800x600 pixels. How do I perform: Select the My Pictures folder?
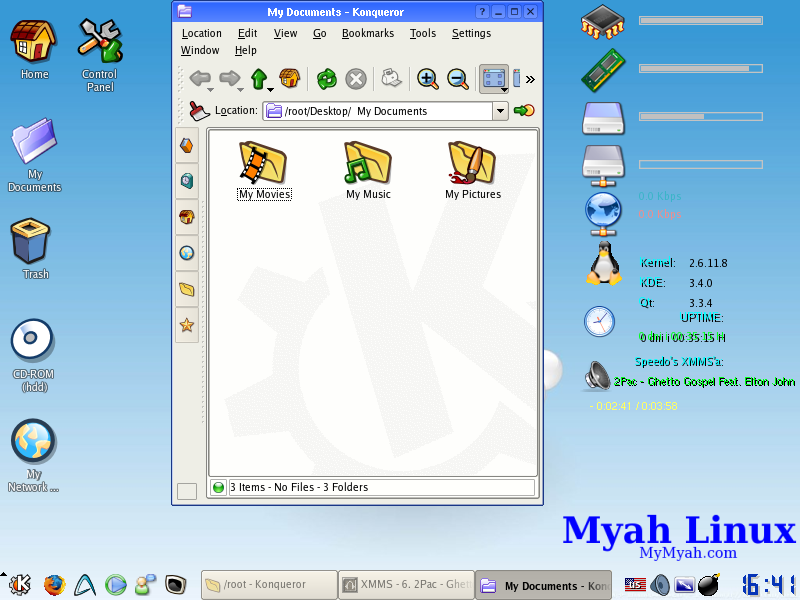pos(472,170)
